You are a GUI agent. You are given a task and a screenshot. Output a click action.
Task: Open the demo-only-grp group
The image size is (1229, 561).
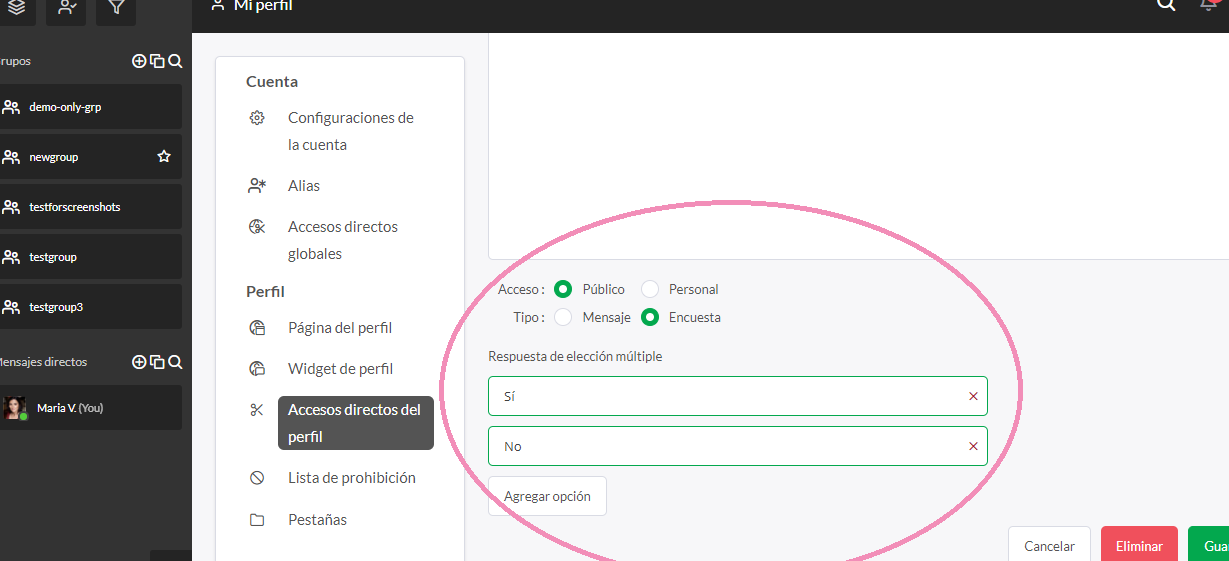90,107
